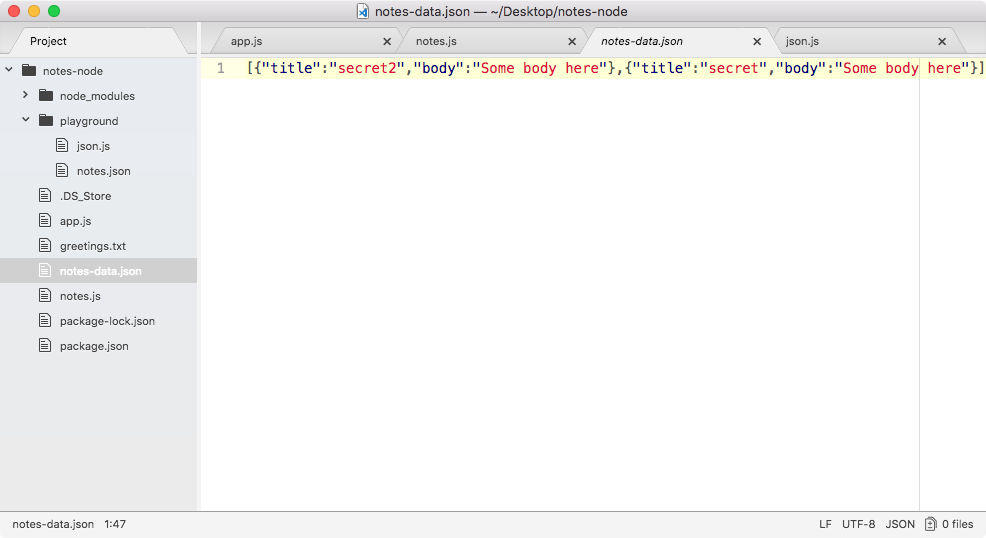Open the LF line ending selector

pyautogui.click(x=825, y=524)
